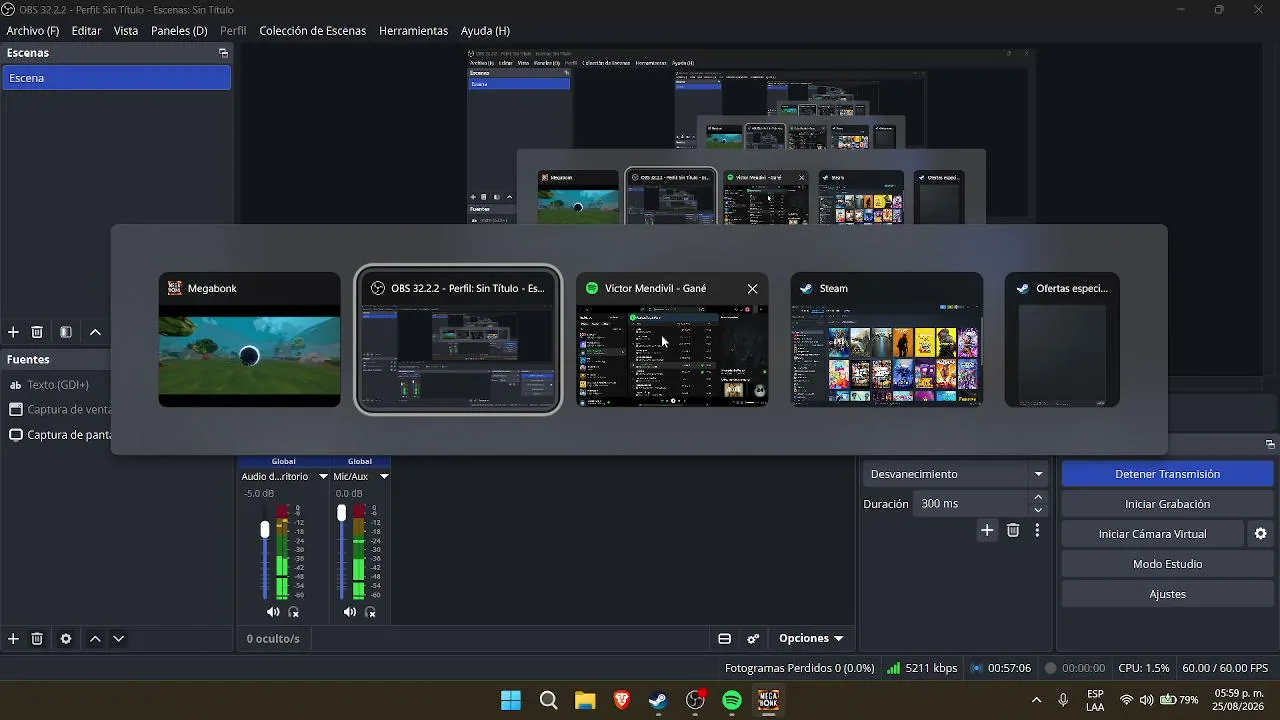Screen dimensions: 1280x720
Task: Toggle monitoring headphones for Mic/Aux
Action: 370,612
